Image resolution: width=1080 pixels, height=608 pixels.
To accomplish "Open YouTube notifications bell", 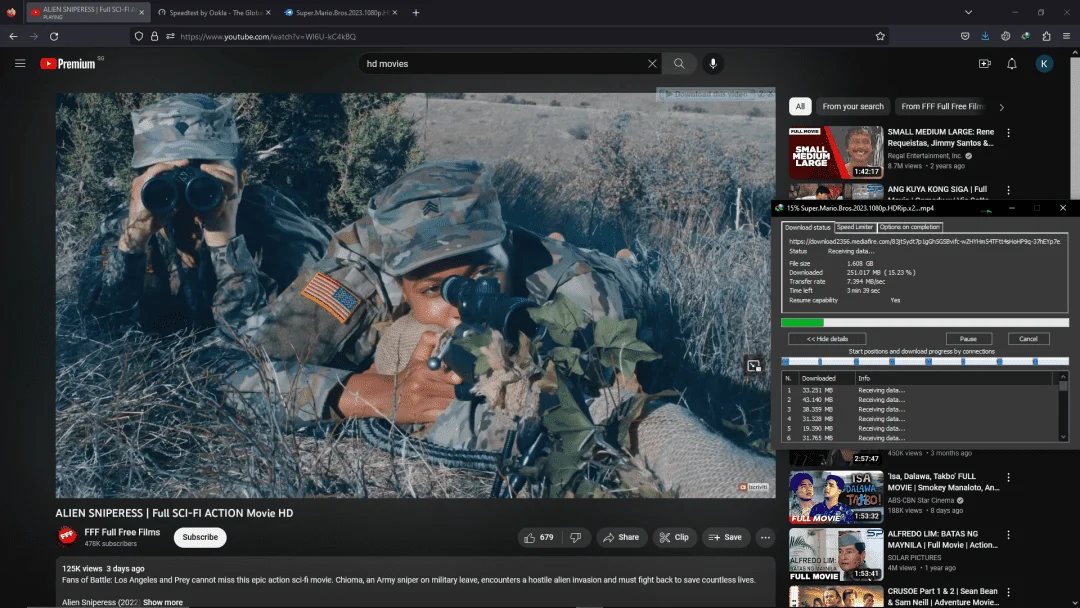I will pos(1012,63).
